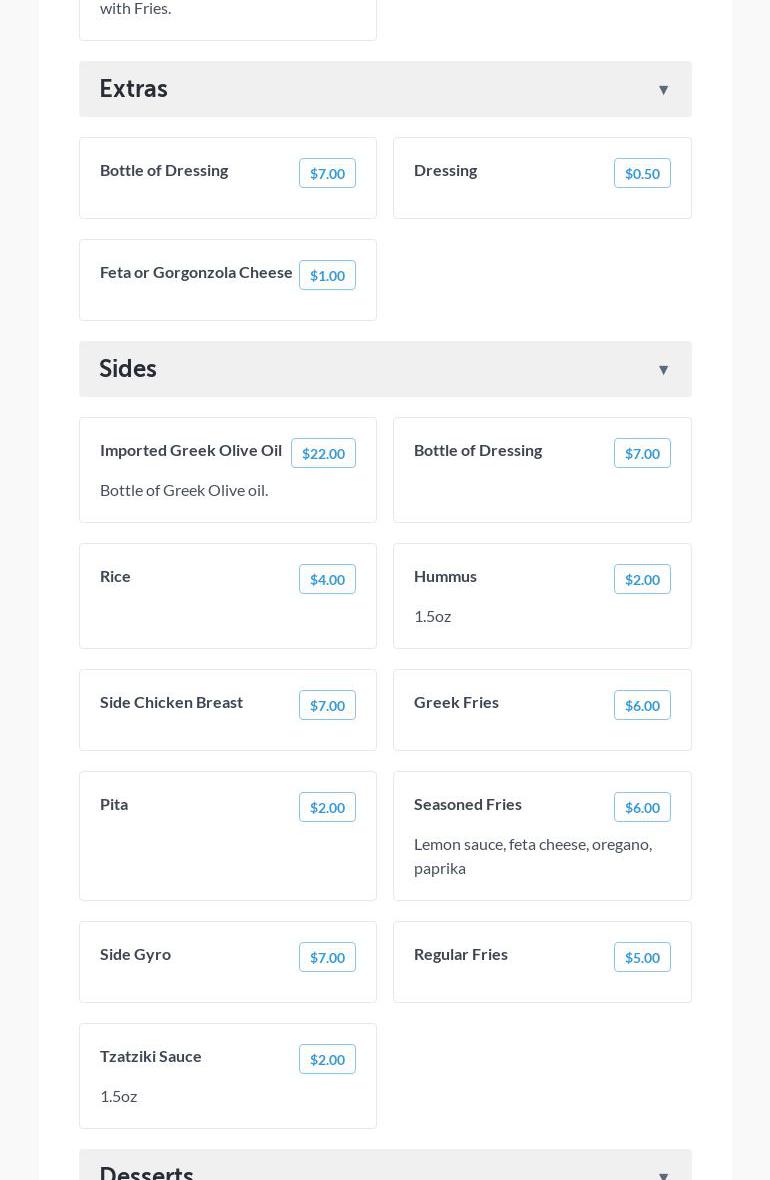Click the $22.00 Imported Greek Olive Oil price
This screenshot has width=770, height=1180.
pyautogui.click(x=323, y=453)
